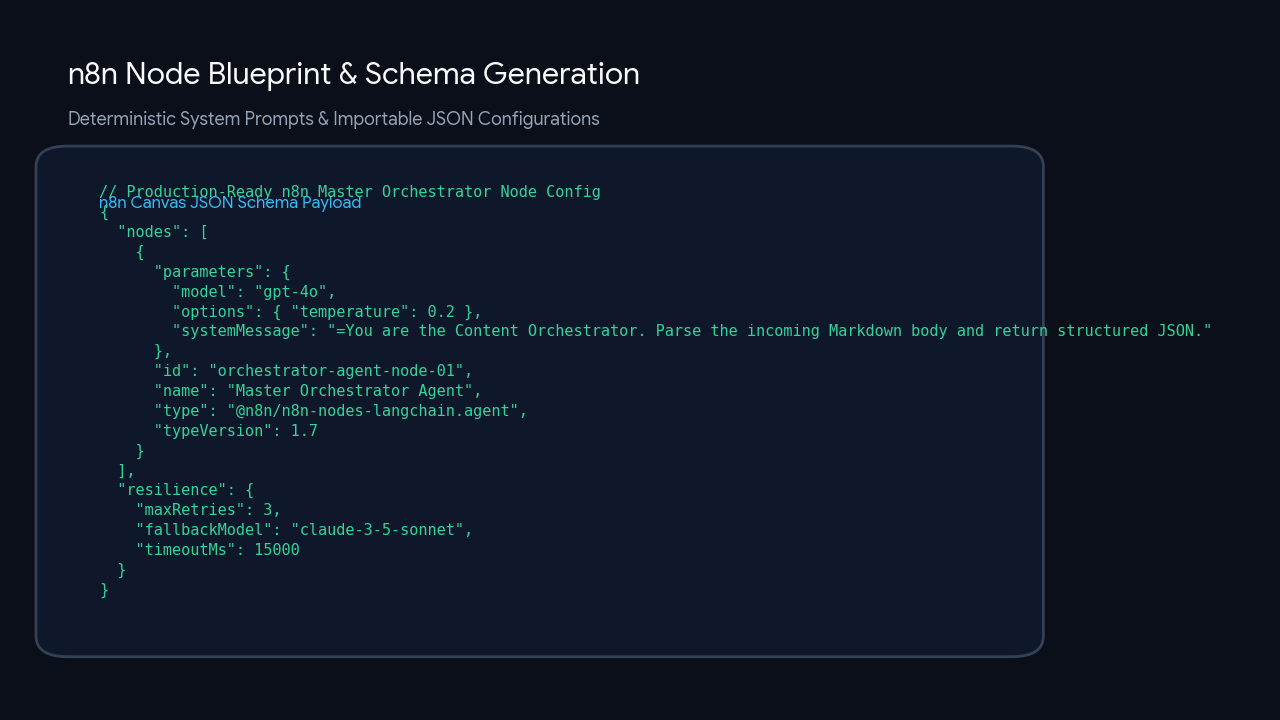
Task: Click the '"resilience": {' line
Action: (186, 490)
